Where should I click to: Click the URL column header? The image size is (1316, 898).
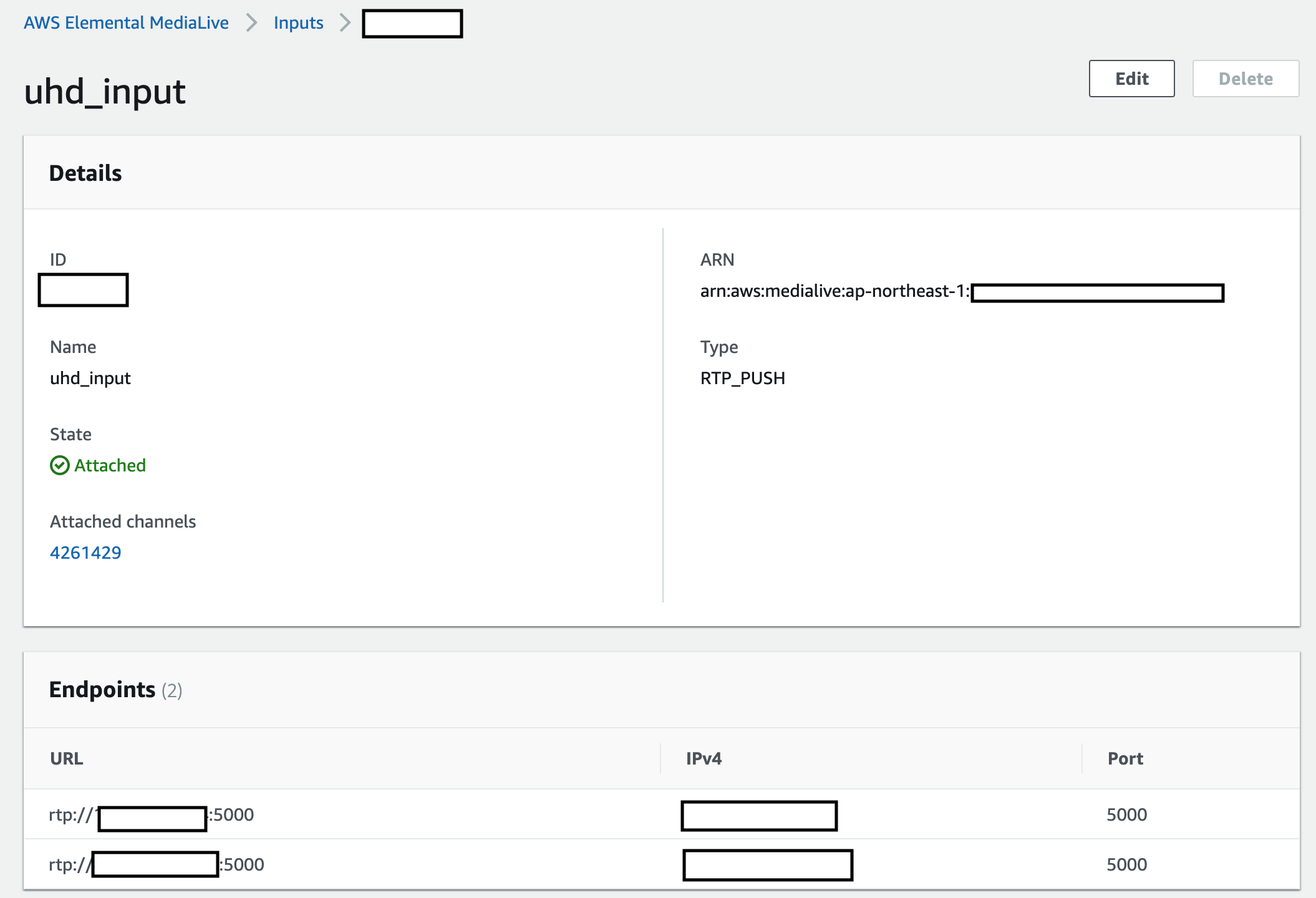(x=66, y=758)
